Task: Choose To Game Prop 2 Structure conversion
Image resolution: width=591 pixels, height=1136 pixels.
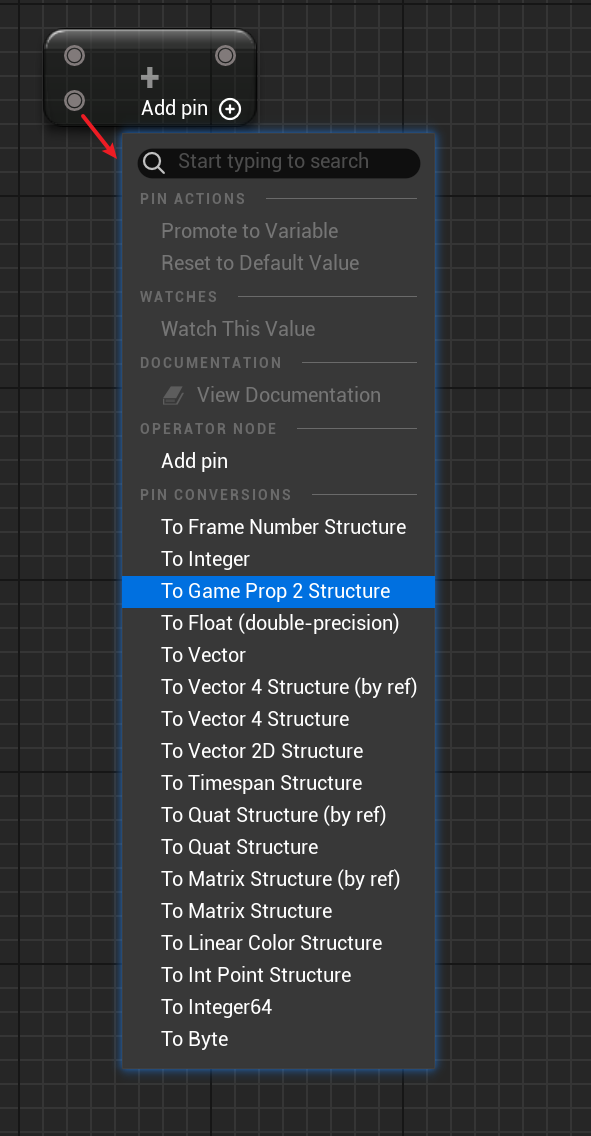Action: (278, 591)
